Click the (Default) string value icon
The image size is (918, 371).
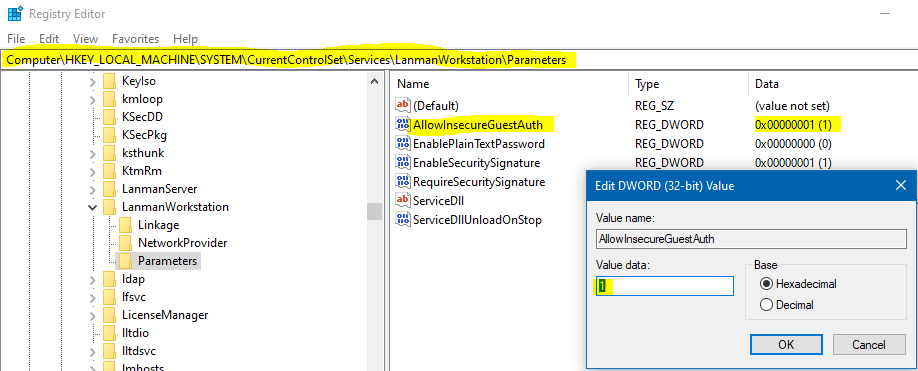coord(403,105)
